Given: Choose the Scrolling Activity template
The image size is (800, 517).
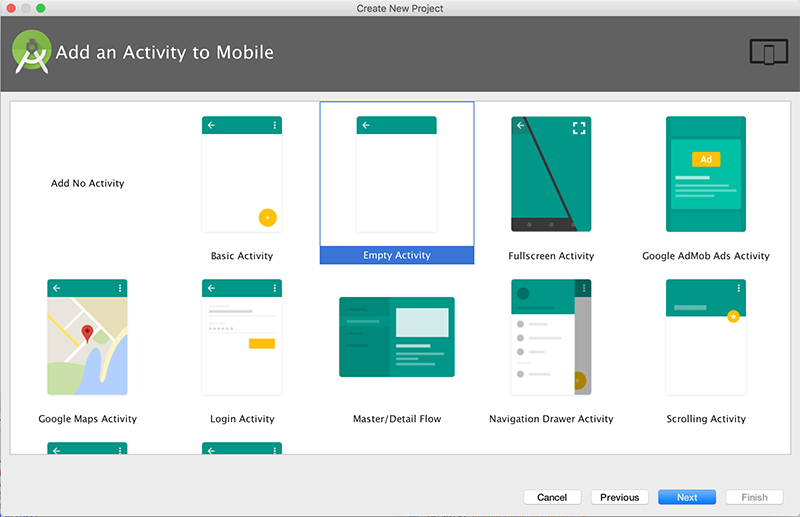Looking at the screenshot, I should 706,337.
